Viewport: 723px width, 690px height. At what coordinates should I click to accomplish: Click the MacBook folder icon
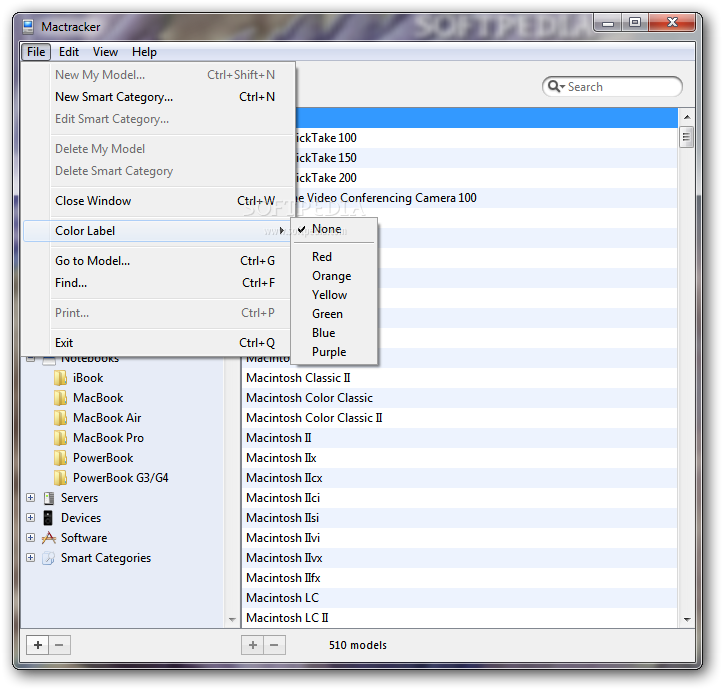(x=60, y=398)
